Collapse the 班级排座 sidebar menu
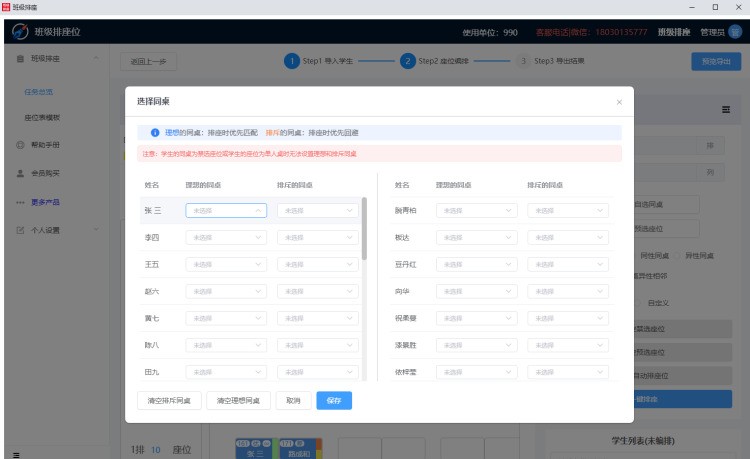The image size is (750, 459). point(96,60)
